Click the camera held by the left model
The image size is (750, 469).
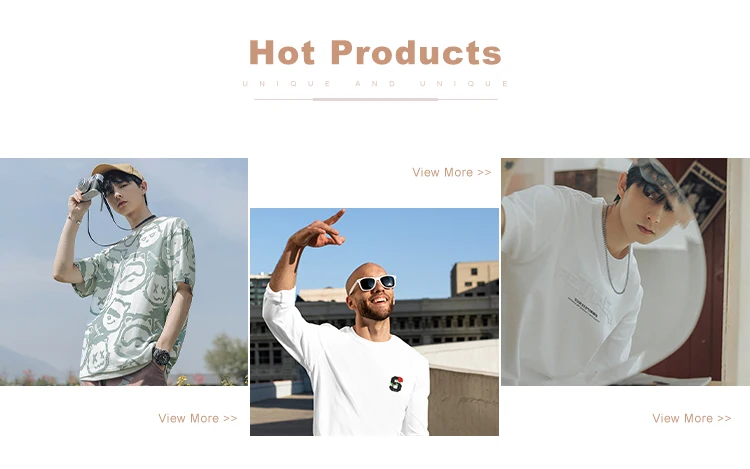(x=89, y=187)
